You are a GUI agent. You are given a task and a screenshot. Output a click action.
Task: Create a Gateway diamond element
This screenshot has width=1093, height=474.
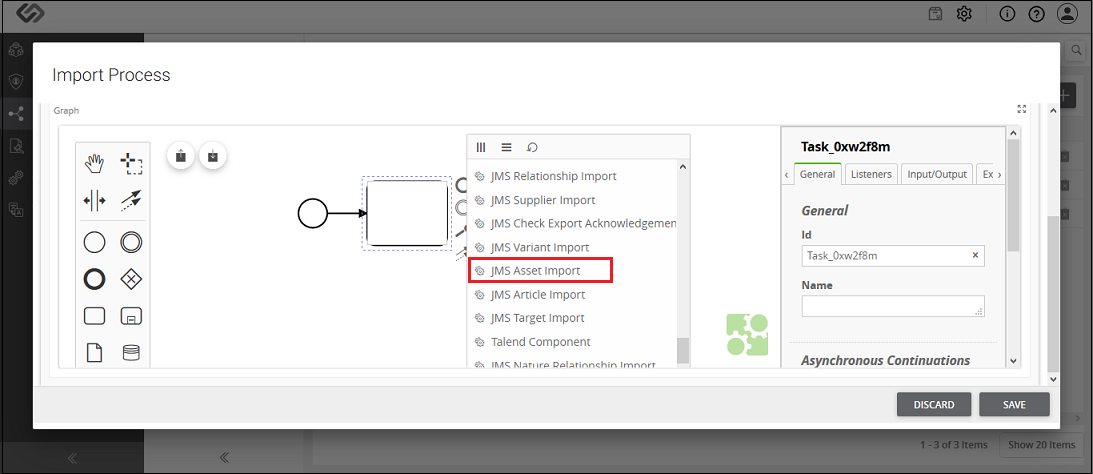coord(131,280)
